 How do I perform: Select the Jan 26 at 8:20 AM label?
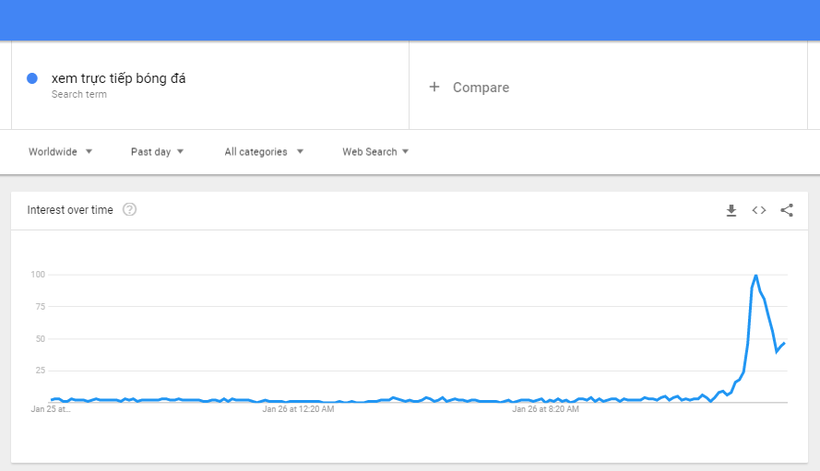point(545,409)
